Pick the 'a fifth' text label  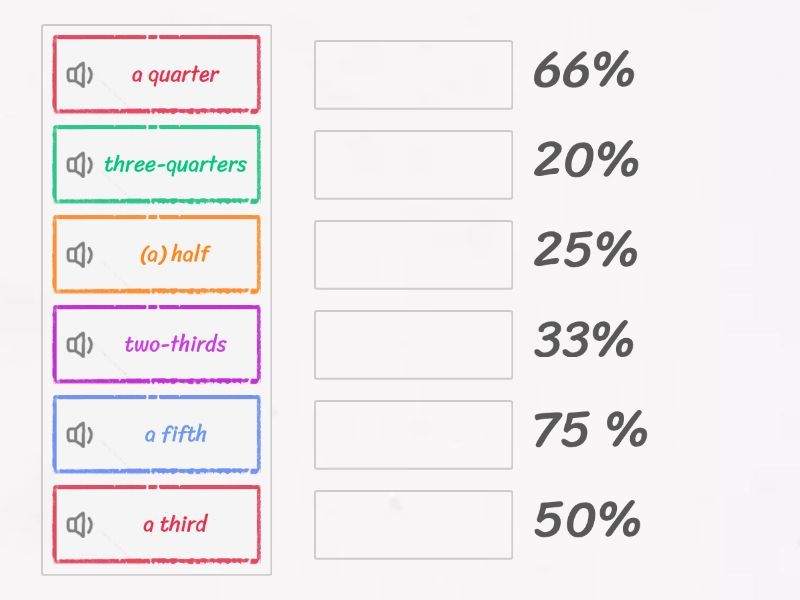pyautogui.click(x=175, y=435)
